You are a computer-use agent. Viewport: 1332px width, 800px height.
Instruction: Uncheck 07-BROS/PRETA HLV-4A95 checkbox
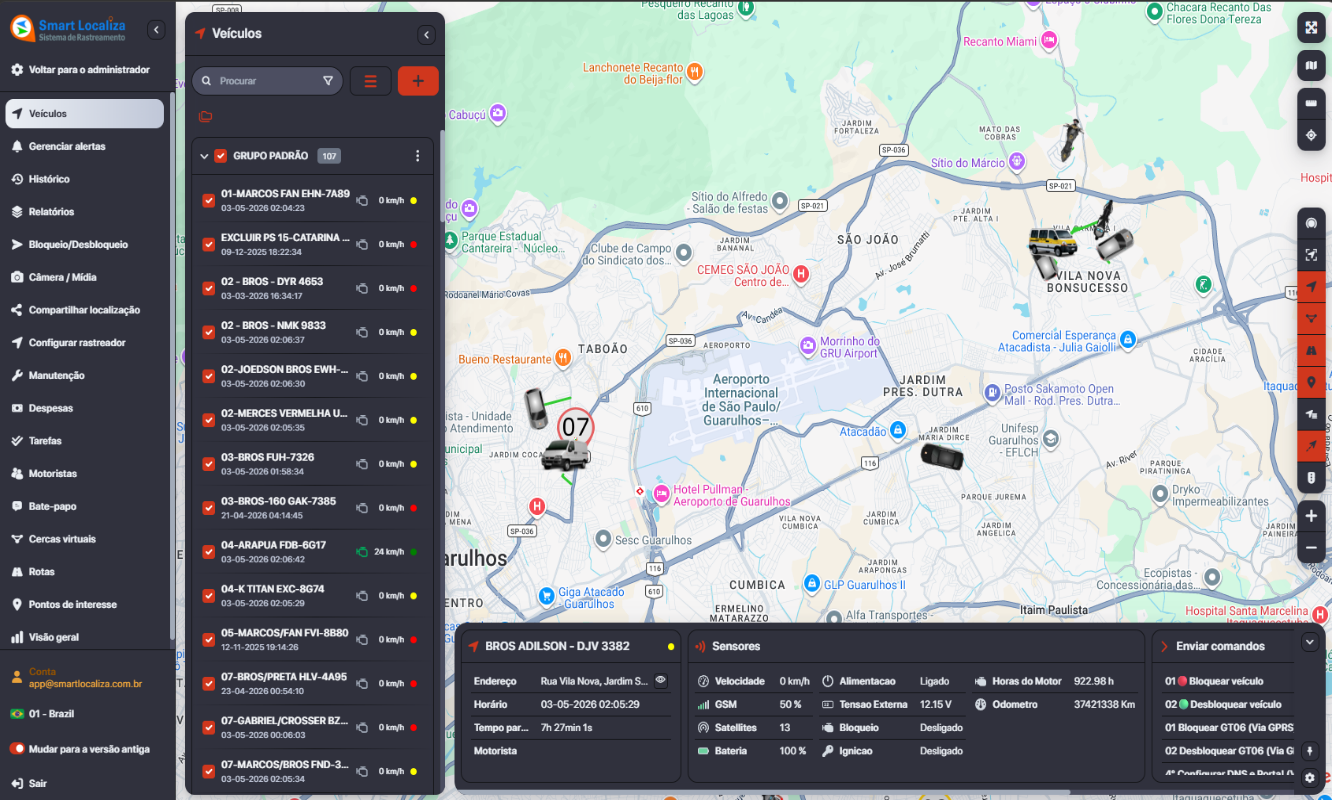coord(209,684)
